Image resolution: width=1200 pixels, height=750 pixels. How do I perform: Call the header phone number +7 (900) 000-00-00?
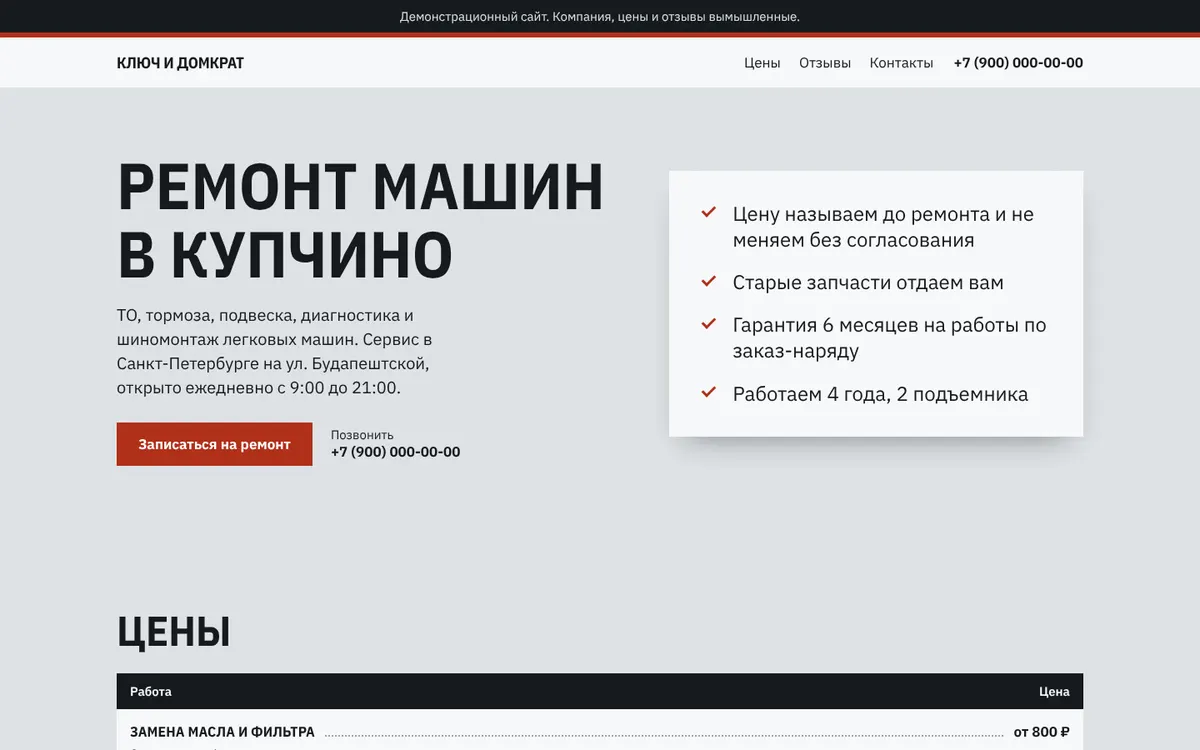[1018, 63]
